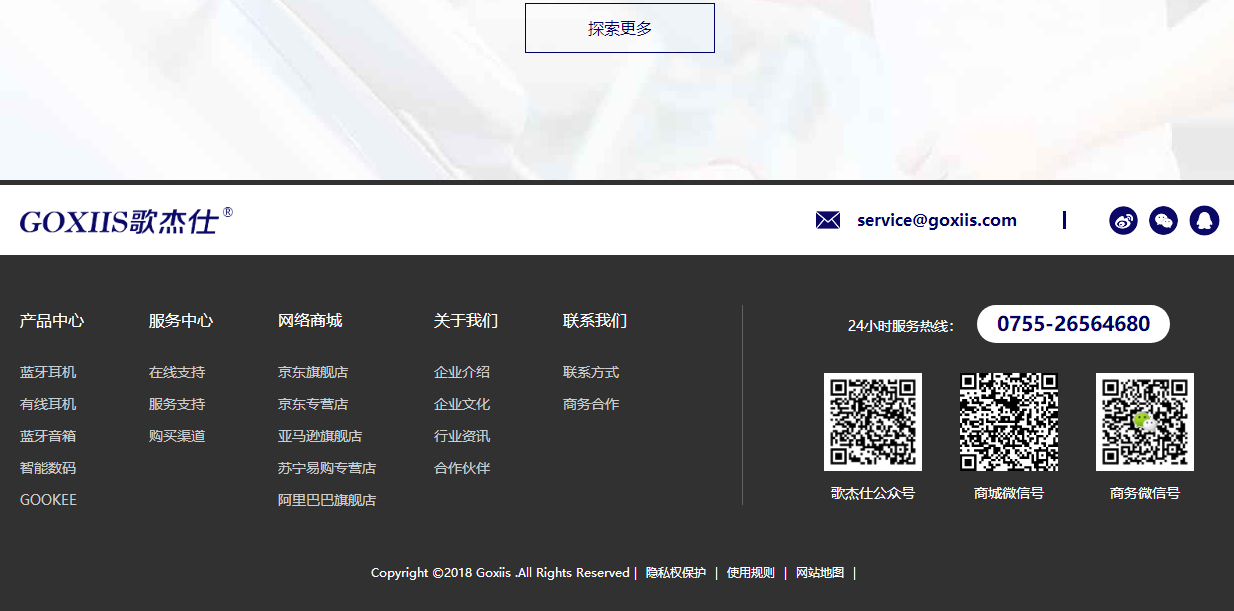Click the 隐私权保护 footer link
1234x611 pixels.
675,573
